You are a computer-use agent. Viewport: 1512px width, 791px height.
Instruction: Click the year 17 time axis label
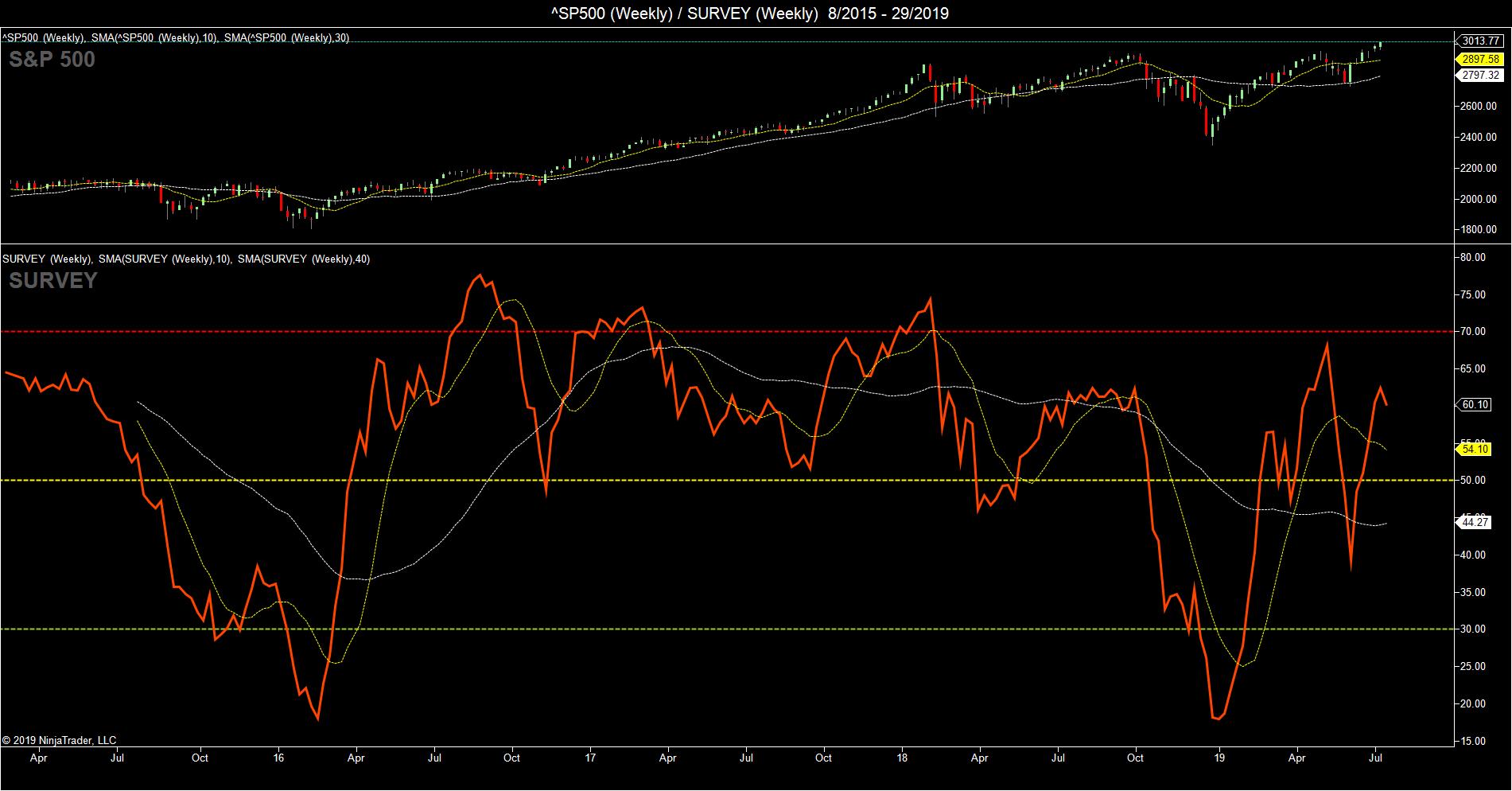(589, 758)
